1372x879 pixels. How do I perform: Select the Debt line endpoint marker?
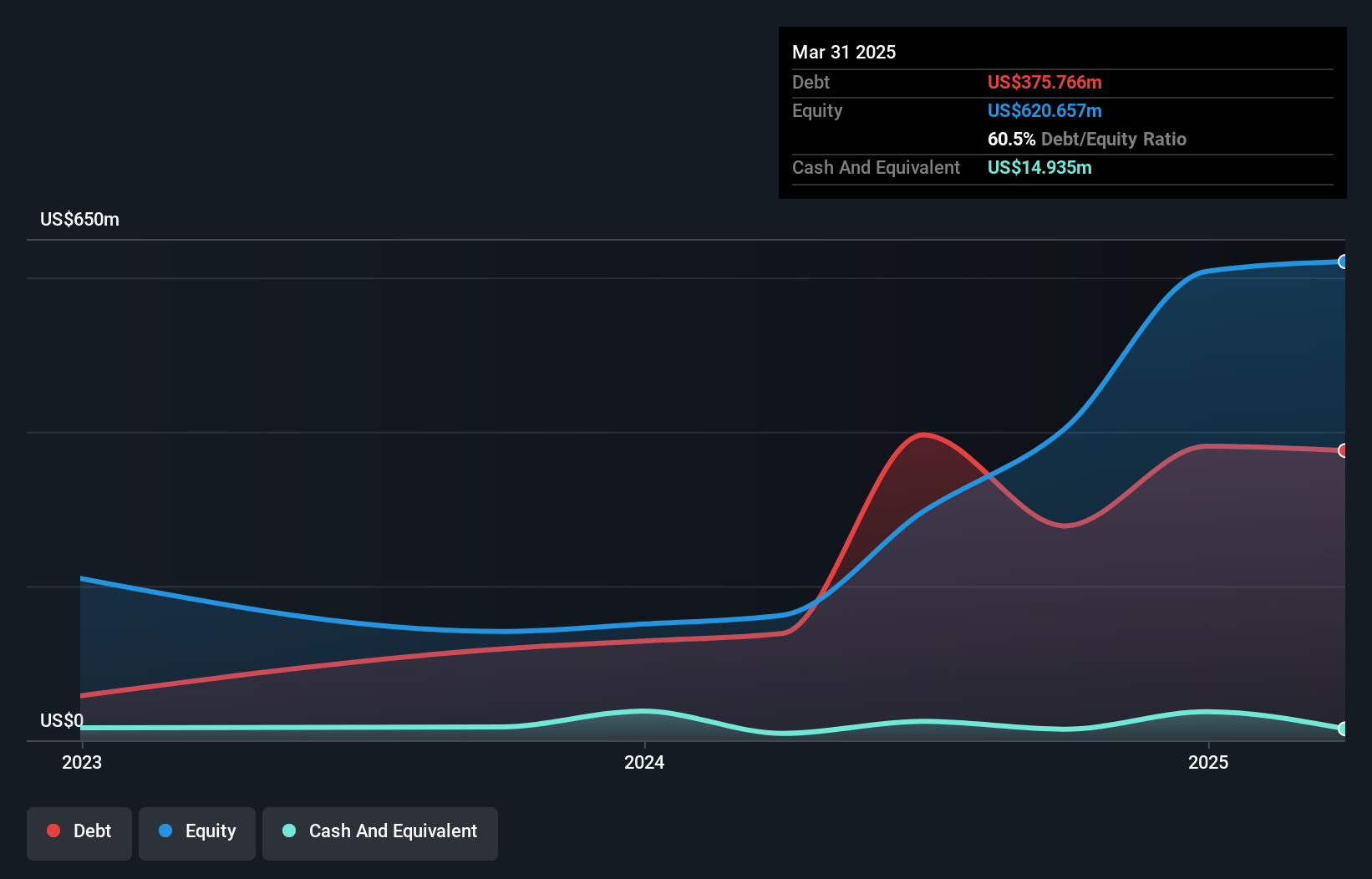coord(1344,451)
